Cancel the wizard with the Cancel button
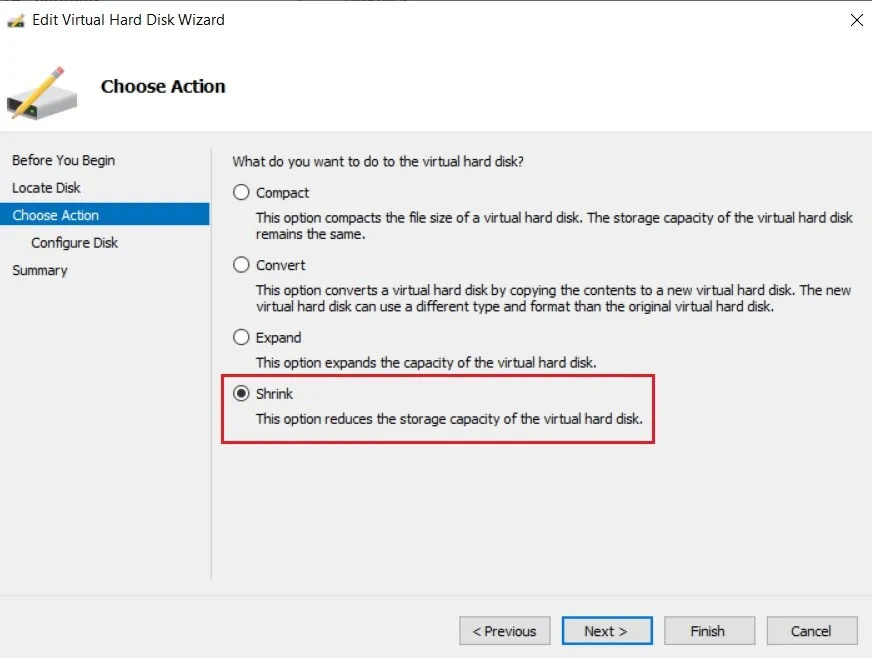This screenshot has height=658, width=872. coord(811,631)
